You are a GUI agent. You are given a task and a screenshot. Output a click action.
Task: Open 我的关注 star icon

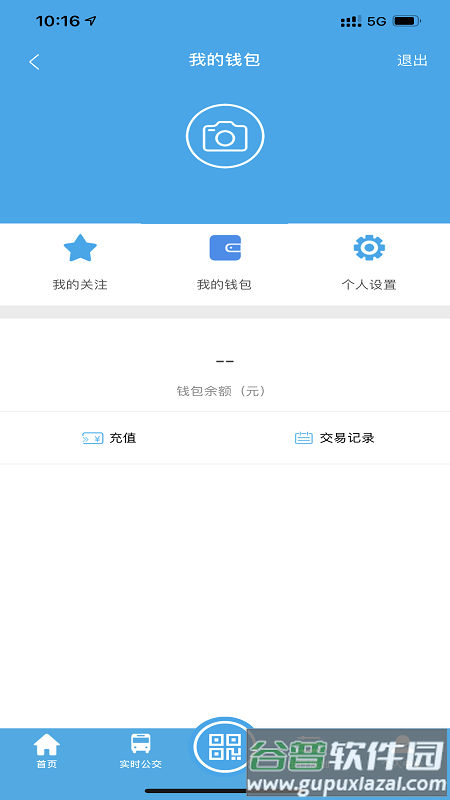click(x=80, y=248)
